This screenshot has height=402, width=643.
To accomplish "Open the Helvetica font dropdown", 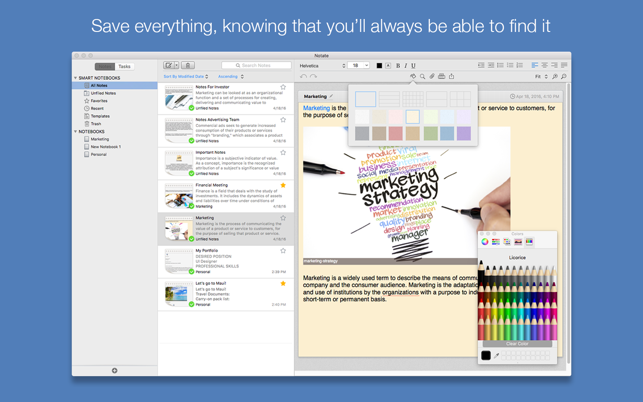I will pos(322,66).
